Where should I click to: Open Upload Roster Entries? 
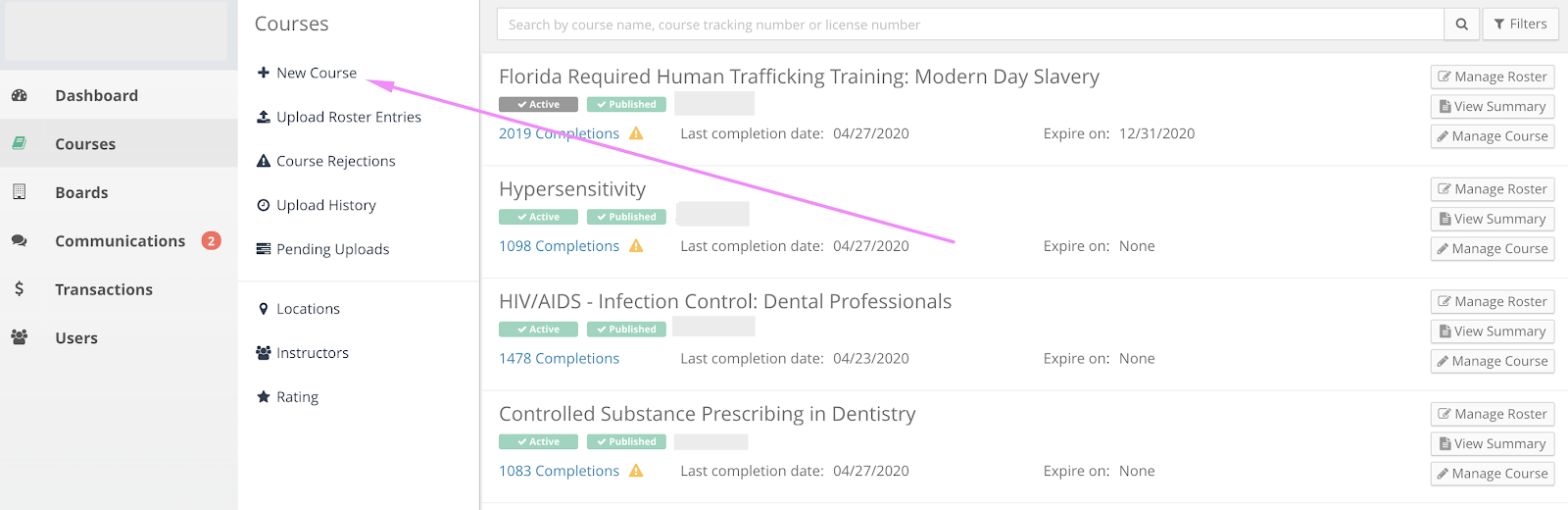[339, 117]
